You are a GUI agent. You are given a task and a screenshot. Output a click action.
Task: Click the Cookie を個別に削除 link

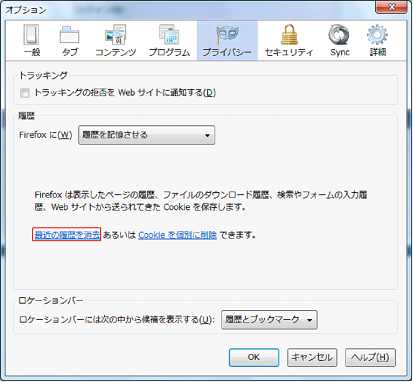(177, 235)
